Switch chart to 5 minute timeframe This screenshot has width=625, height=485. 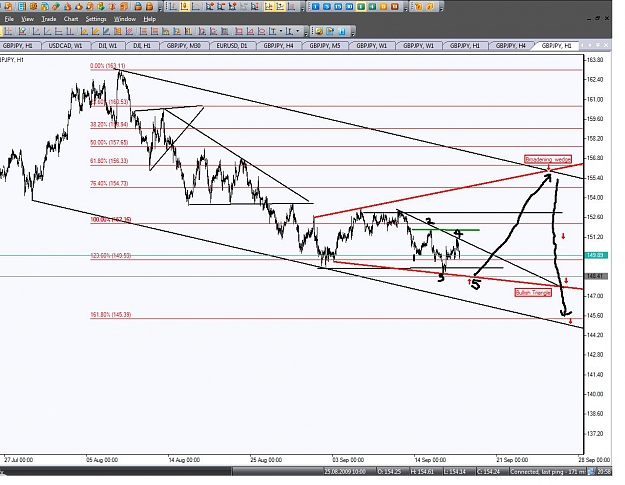[326, 6]
